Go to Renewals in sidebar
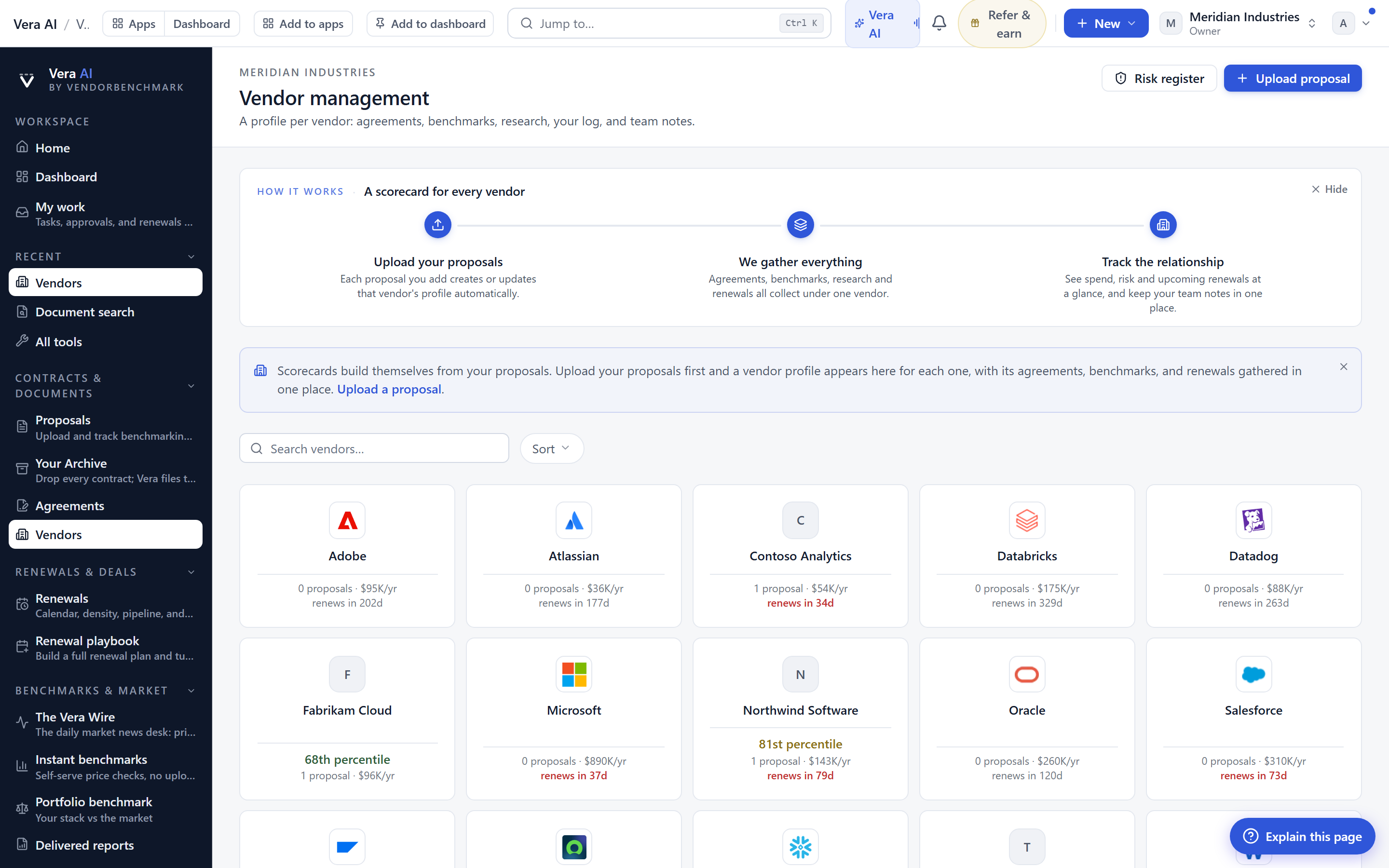1389x868 pixels. pos(106,605)
